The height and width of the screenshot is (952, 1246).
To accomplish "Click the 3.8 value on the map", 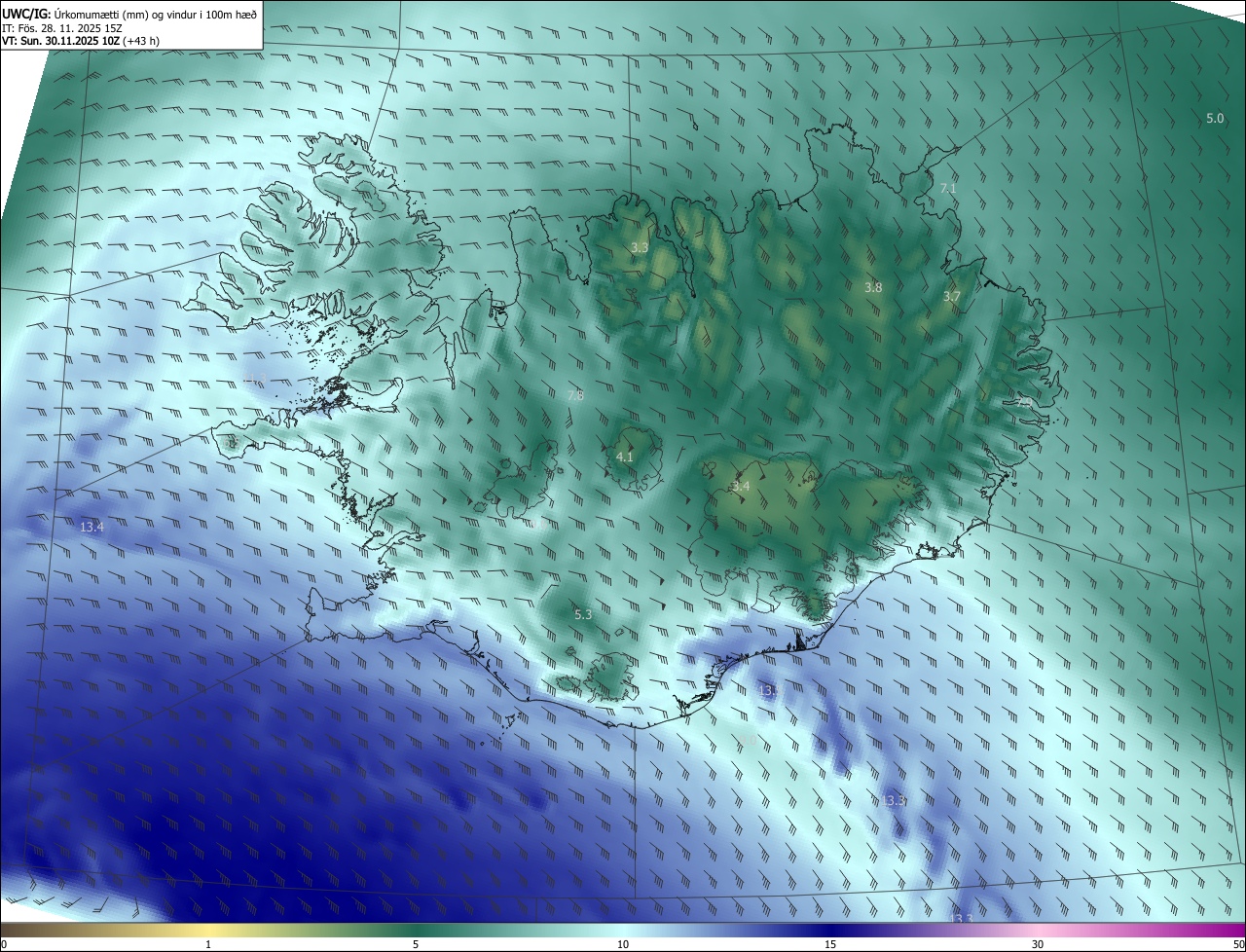I will pos(873,287).
